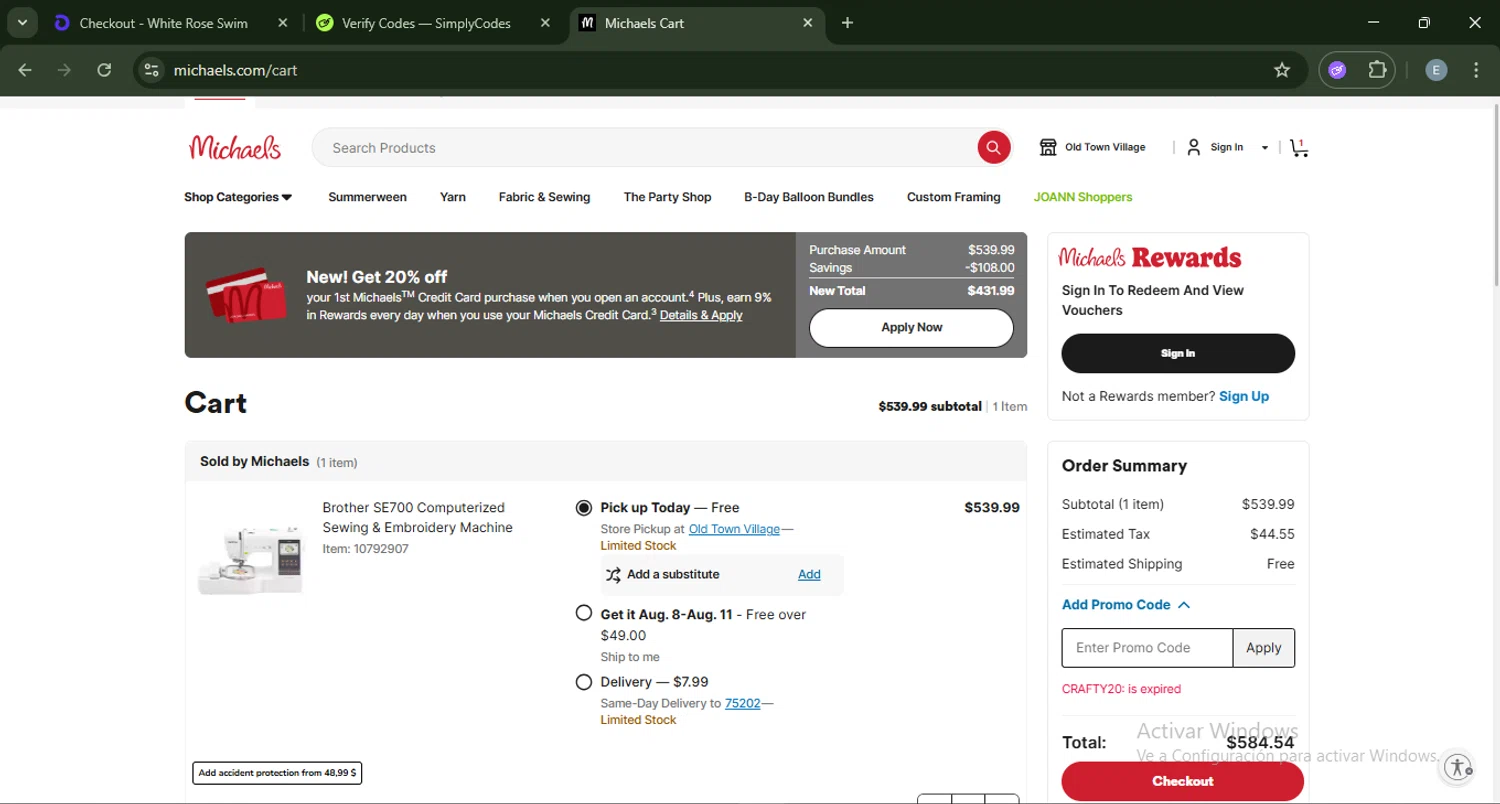Open Custom Framing category

[953, 197]
